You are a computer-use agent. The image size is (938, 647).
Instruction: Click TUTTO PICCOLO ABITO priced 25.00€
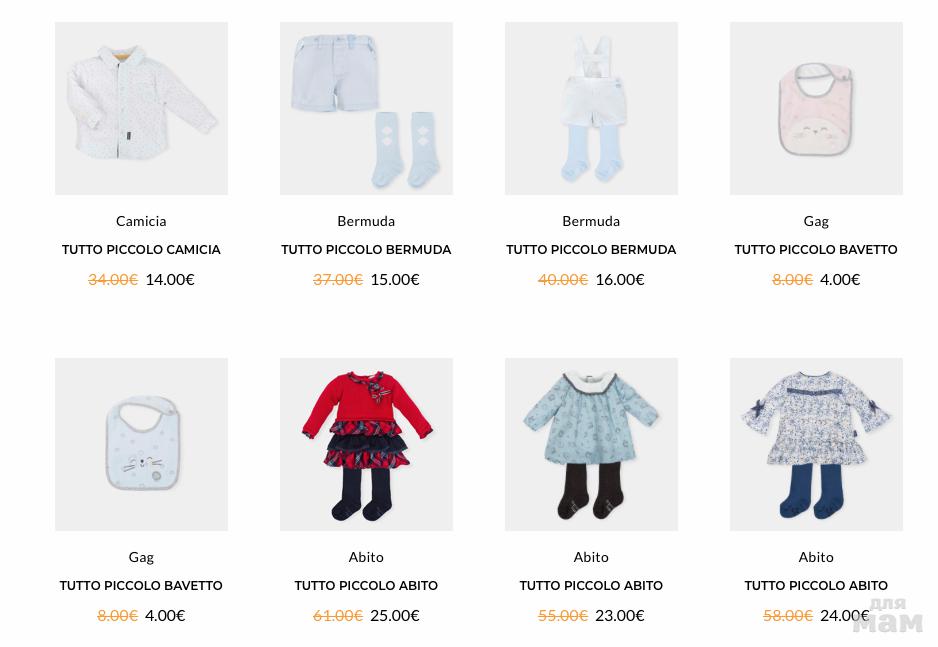[366, 585]
